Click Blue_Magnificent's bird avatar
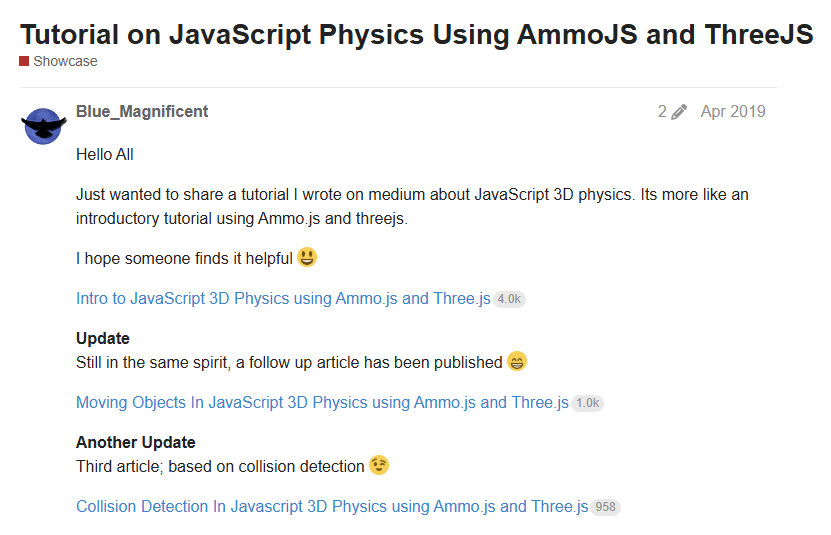 (x=44, y=126)
